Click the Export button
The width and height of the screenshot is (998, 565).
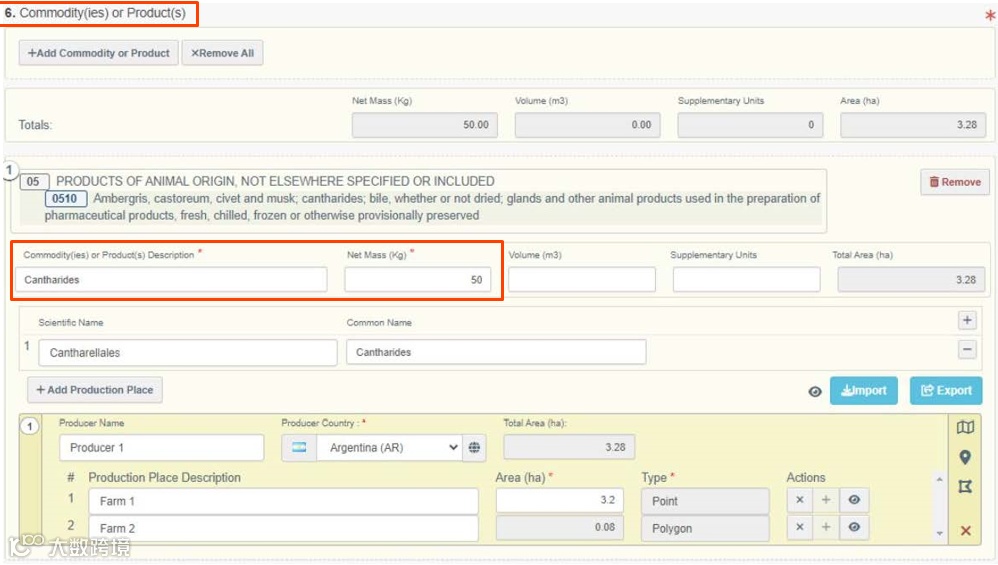tap(946, 391)
